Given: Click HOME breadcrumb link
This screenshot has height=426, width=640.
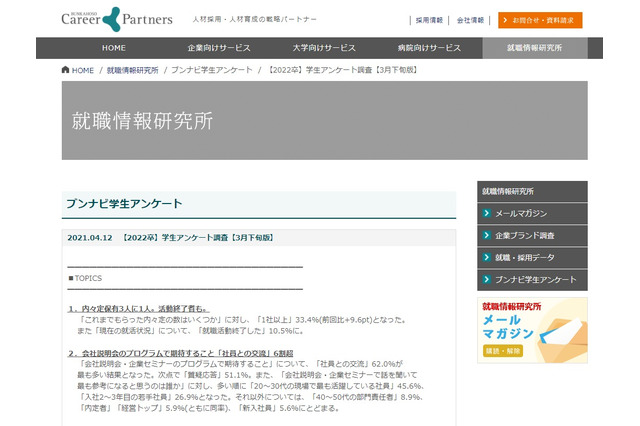Looking at the screenshot, I should (x=83, y=70).
